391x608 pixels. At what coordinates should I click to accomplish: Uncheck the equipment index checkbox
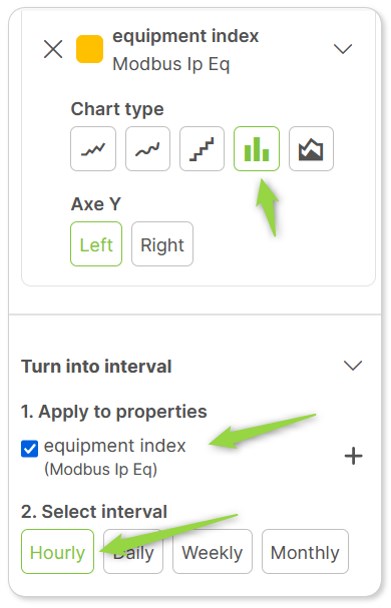tap(29, 449)
